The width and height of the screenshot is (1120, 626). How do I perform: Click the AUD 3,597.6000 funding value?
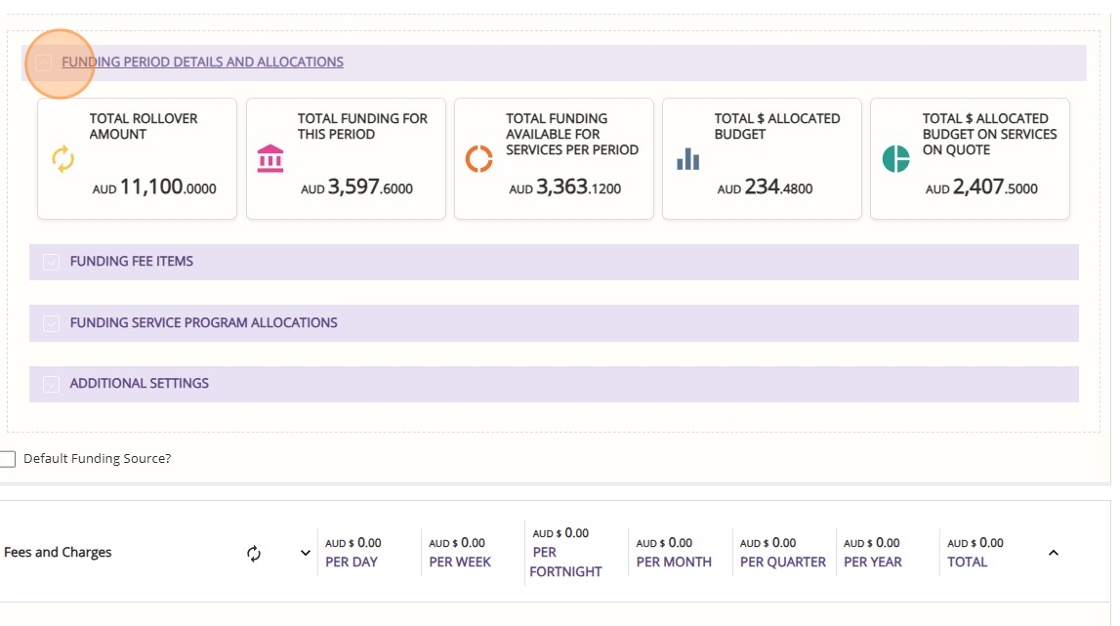click(x=356, y=187)
